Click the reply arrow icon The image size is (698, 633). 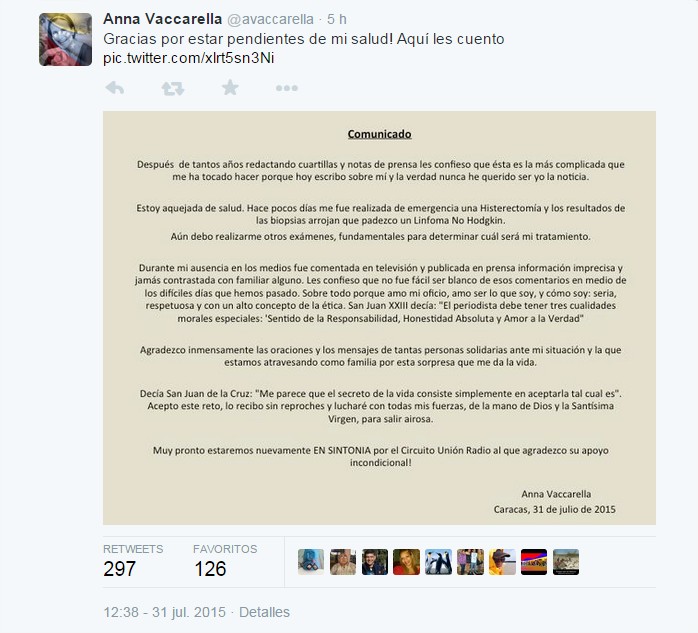coord(115,88)
